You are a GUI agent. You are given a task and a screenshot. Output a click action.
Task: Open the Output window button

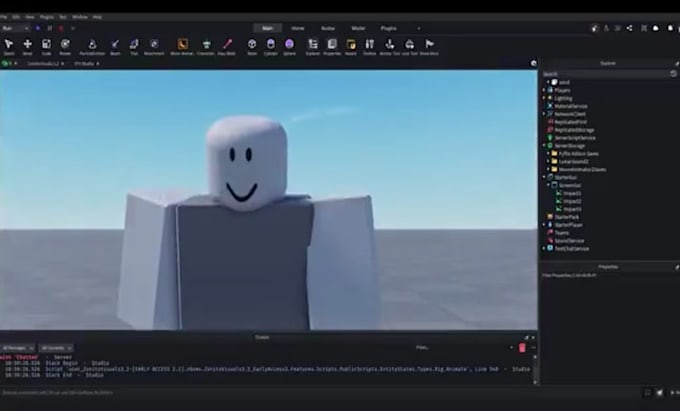point(351,47)
